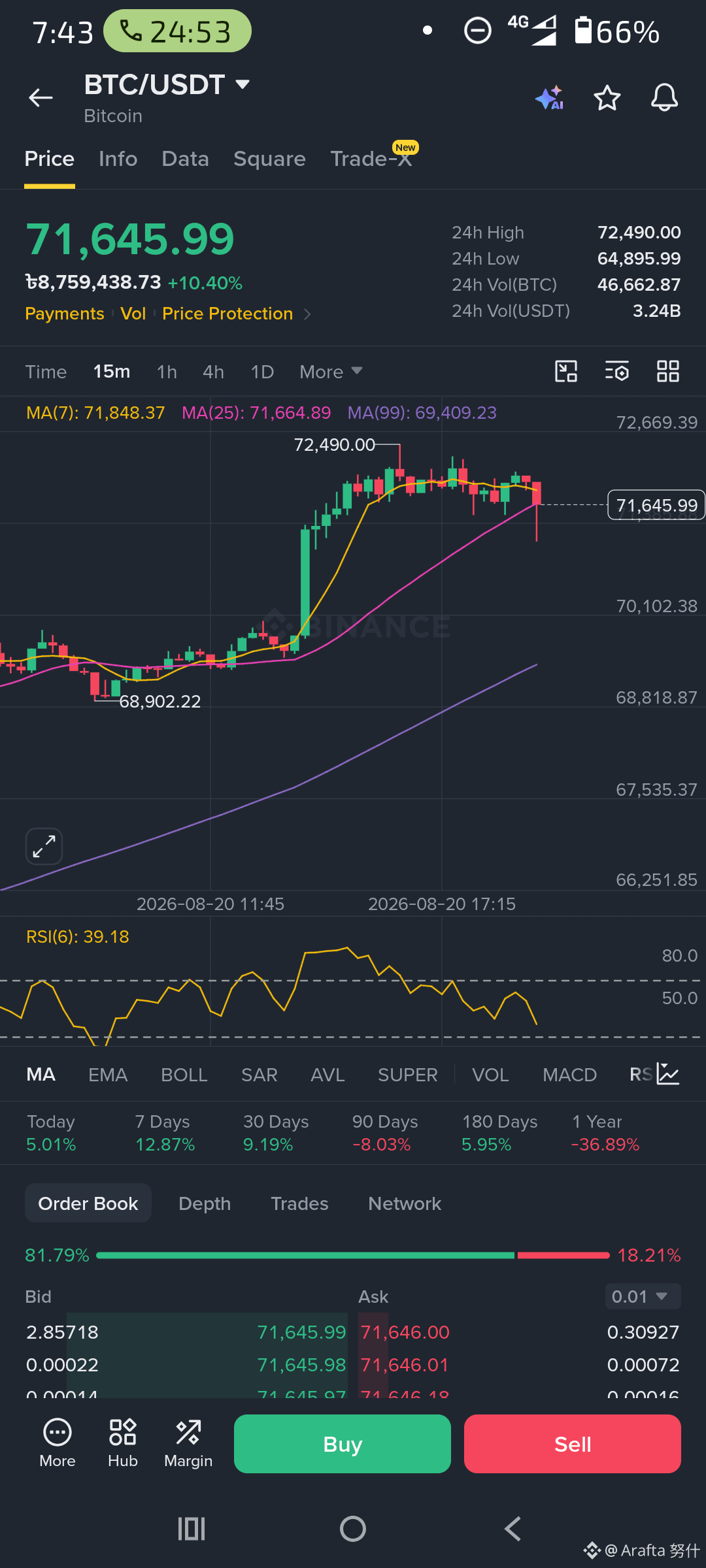Screen dimensions: 706x1568
Task: Open the ongoing call timer pill
Action: pyautogui.click(x=177, y=31)
